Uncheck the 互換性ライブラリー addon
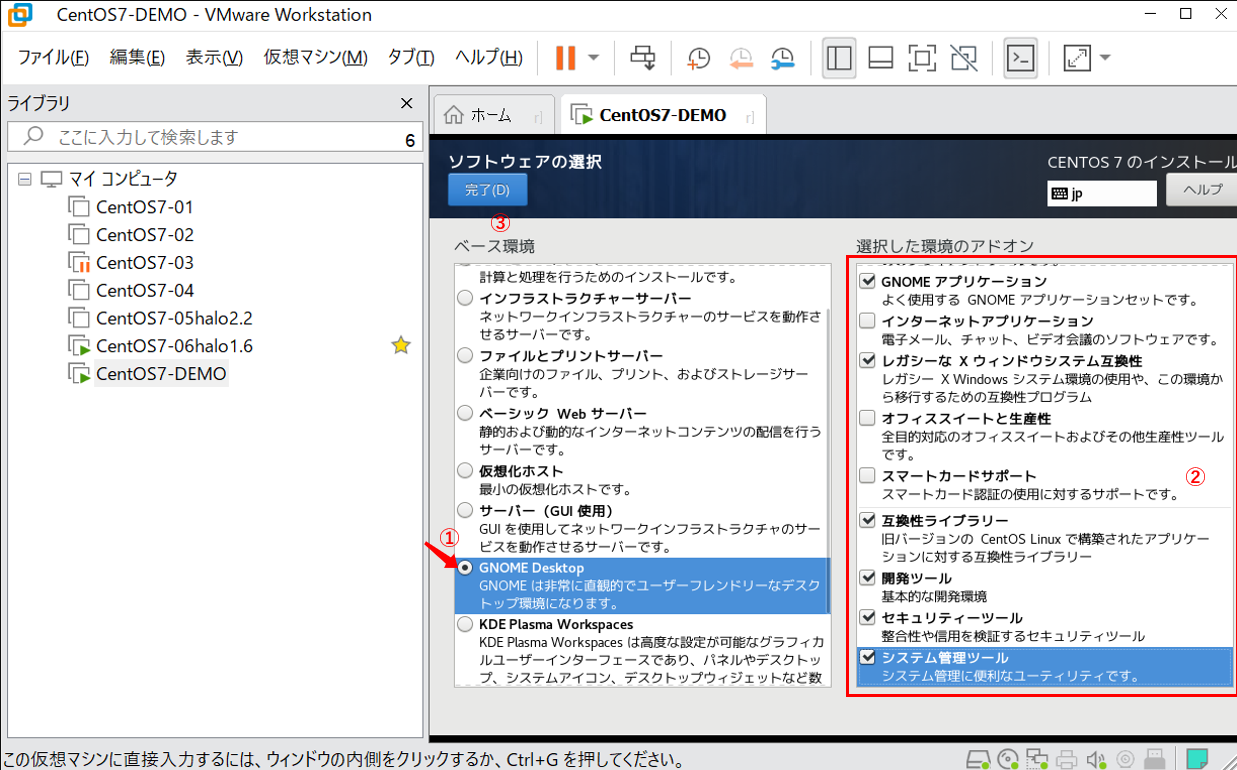 tap(867, 521)
